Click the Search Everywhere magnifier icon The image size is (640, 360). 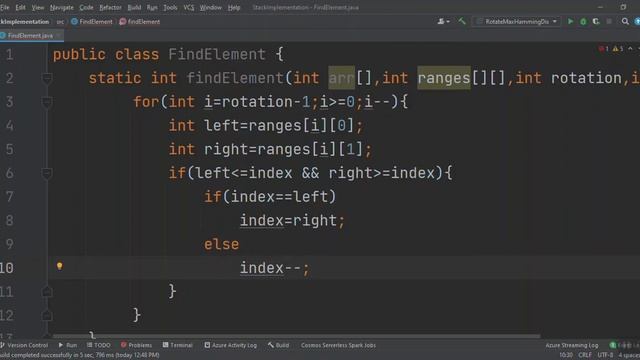click(x=625, y=21)
